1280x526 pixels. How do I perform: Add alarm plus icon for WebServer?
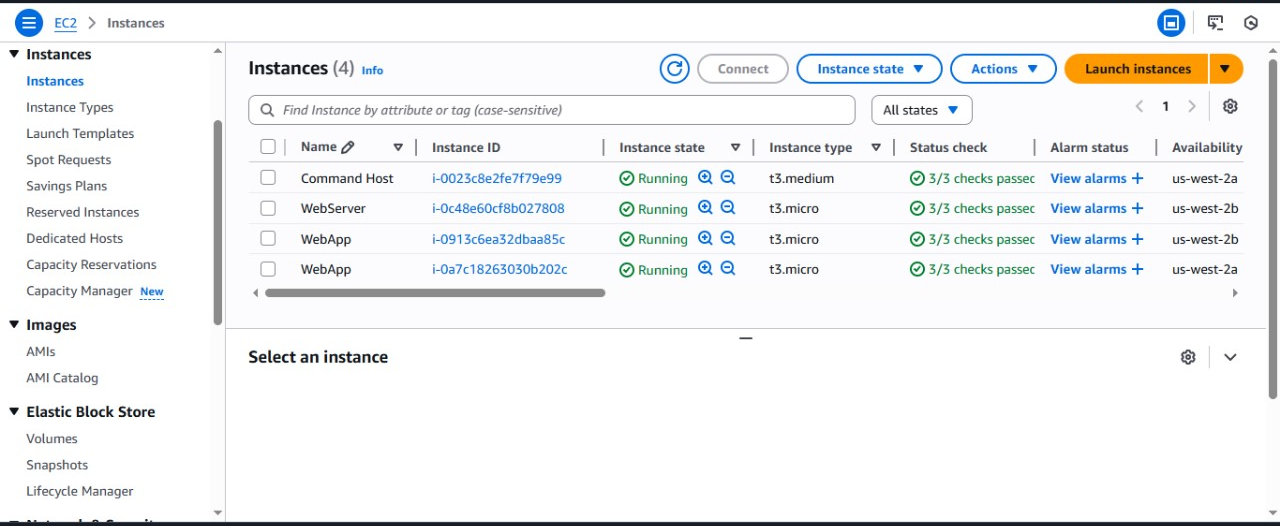coord(1137,208)
